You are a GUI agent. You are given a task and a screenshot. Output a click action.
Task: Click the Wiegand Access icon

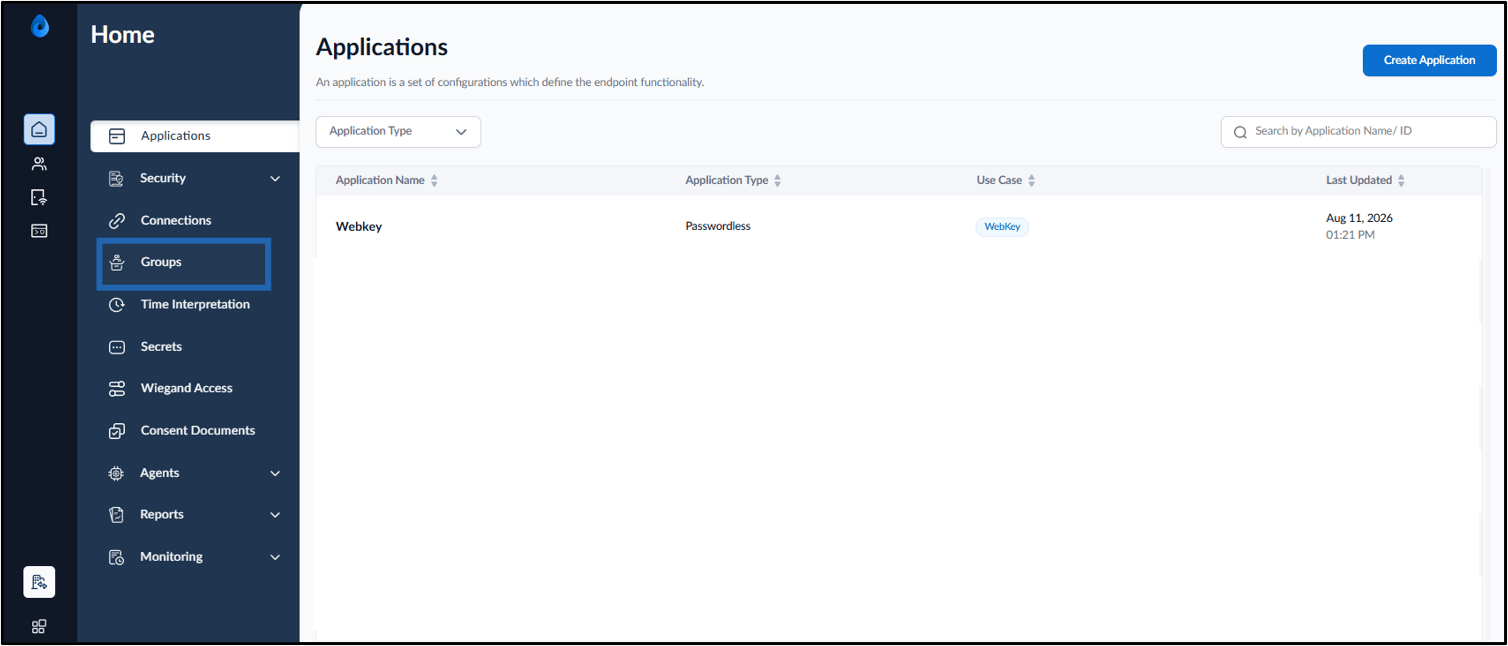(x=117, y=389)
